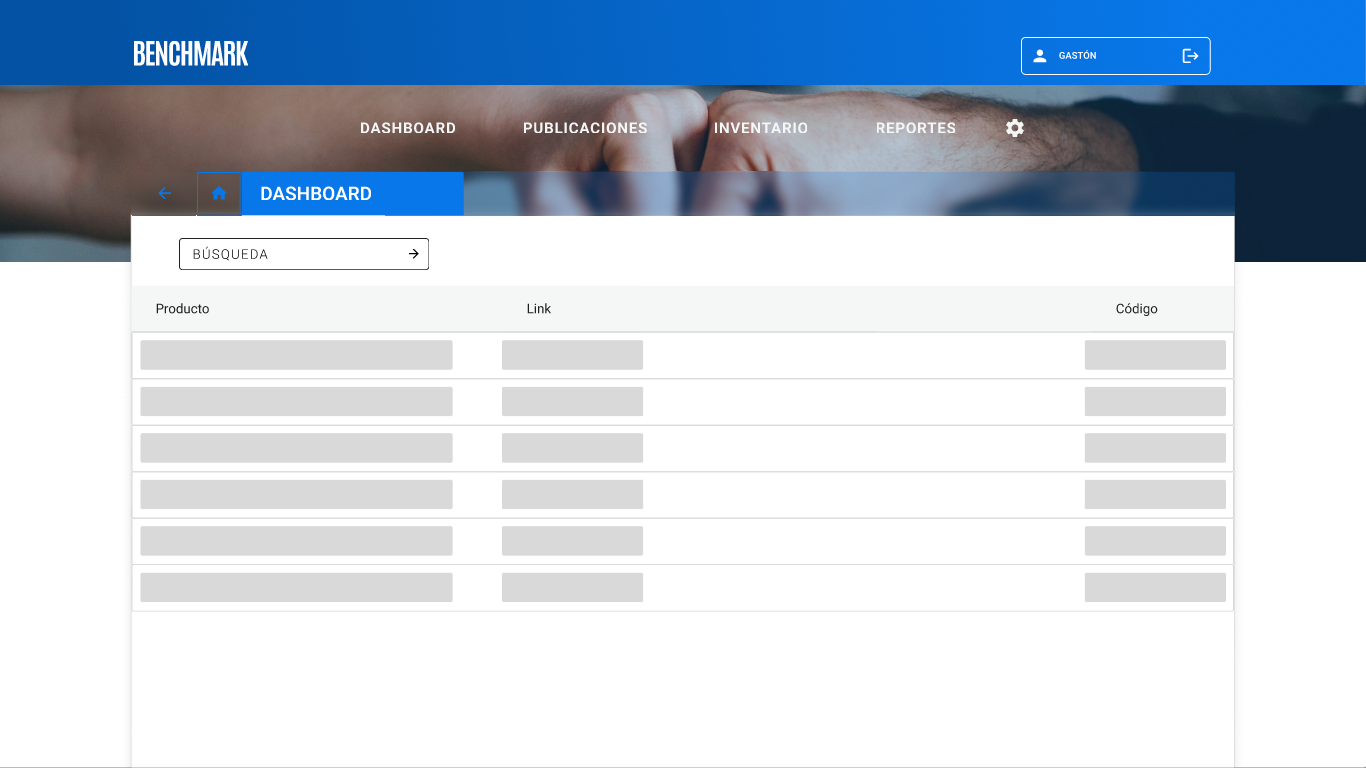This screenshot has width=1366, height=768.
Task: Click the BENCHMARK logo
Action: pos(191,54)
